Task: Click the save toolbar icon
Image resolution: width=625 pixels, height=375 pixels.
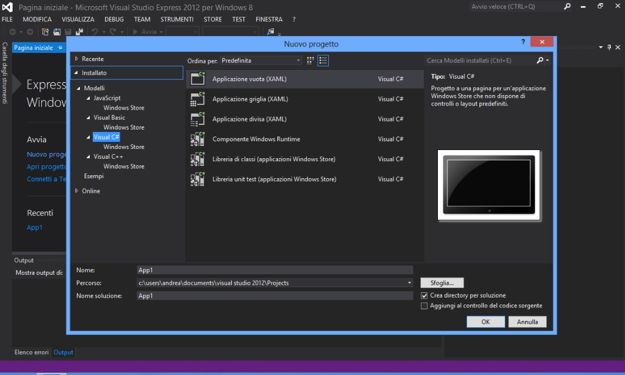Action: (68, 31)
